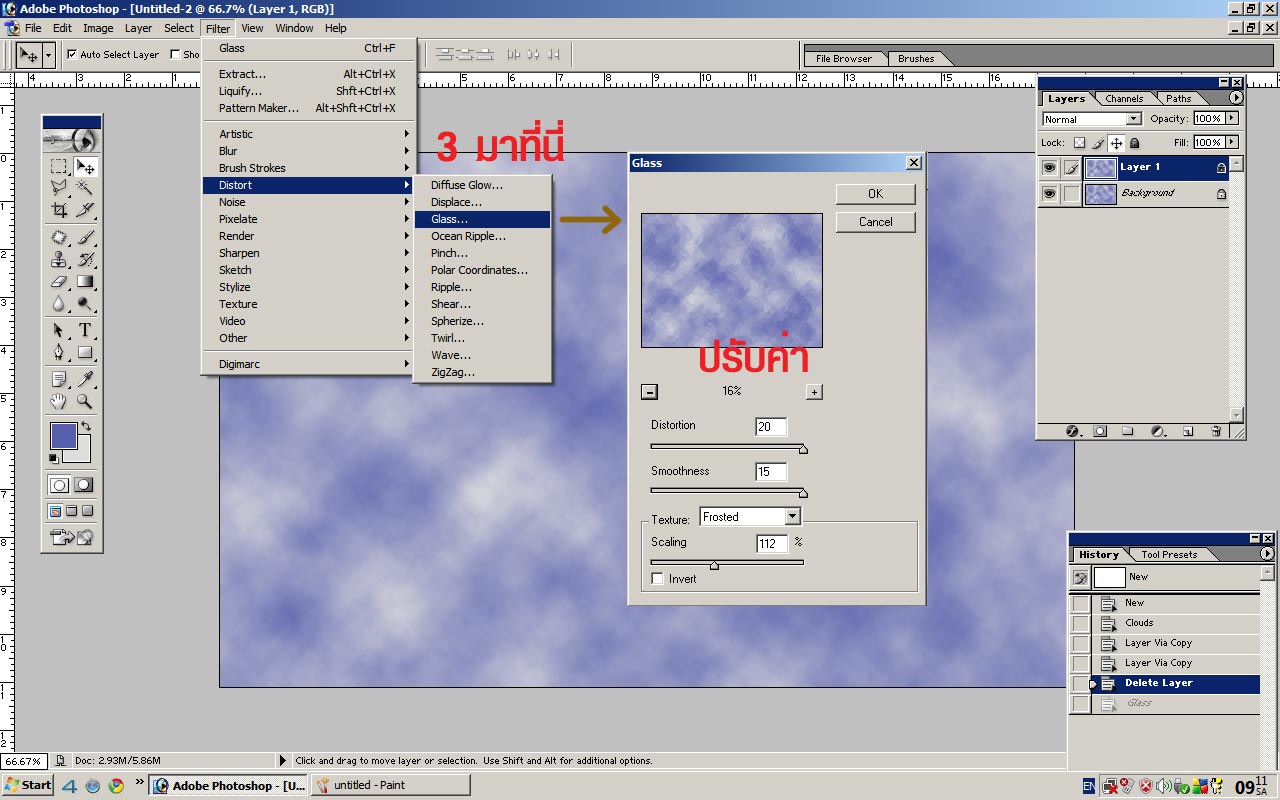Image resolution: width=1280 pixels, height=800 pixels.
Task: Switch to the Channels tab
Action: 1124,99
